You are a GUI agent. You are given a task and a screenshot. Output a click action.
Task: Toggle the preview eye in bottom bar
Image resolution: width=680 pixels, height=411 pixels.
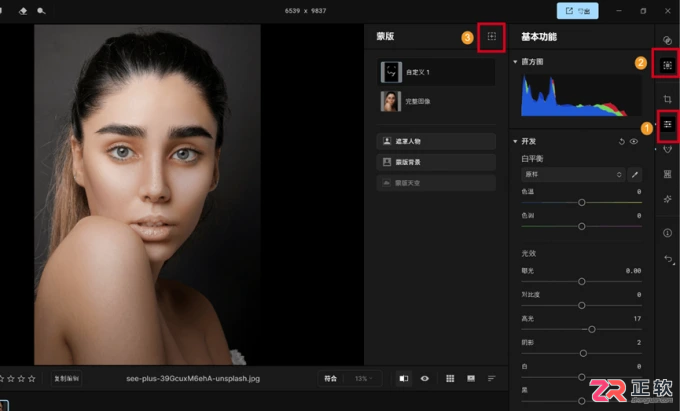click(x=425, y=378)
